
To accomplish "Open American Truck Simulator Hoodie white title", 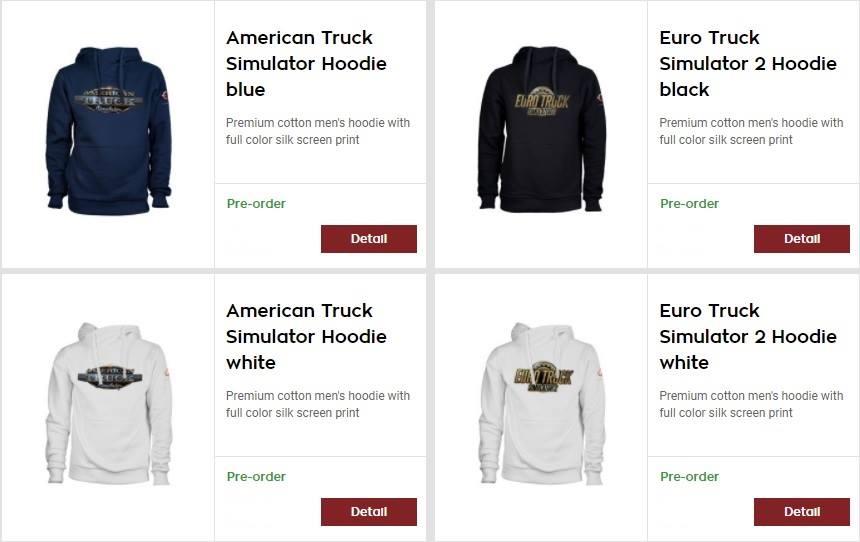I will tap(306, 336).
